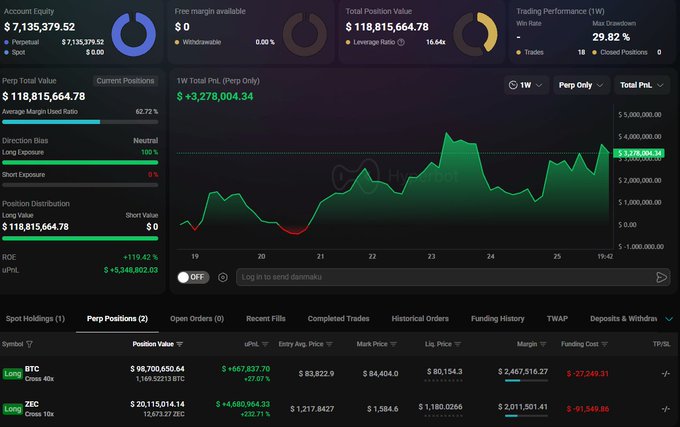Viewport: 680px width, 427px height.
Task: Open the Total PnL dropdown
Action: click(641, 85)
